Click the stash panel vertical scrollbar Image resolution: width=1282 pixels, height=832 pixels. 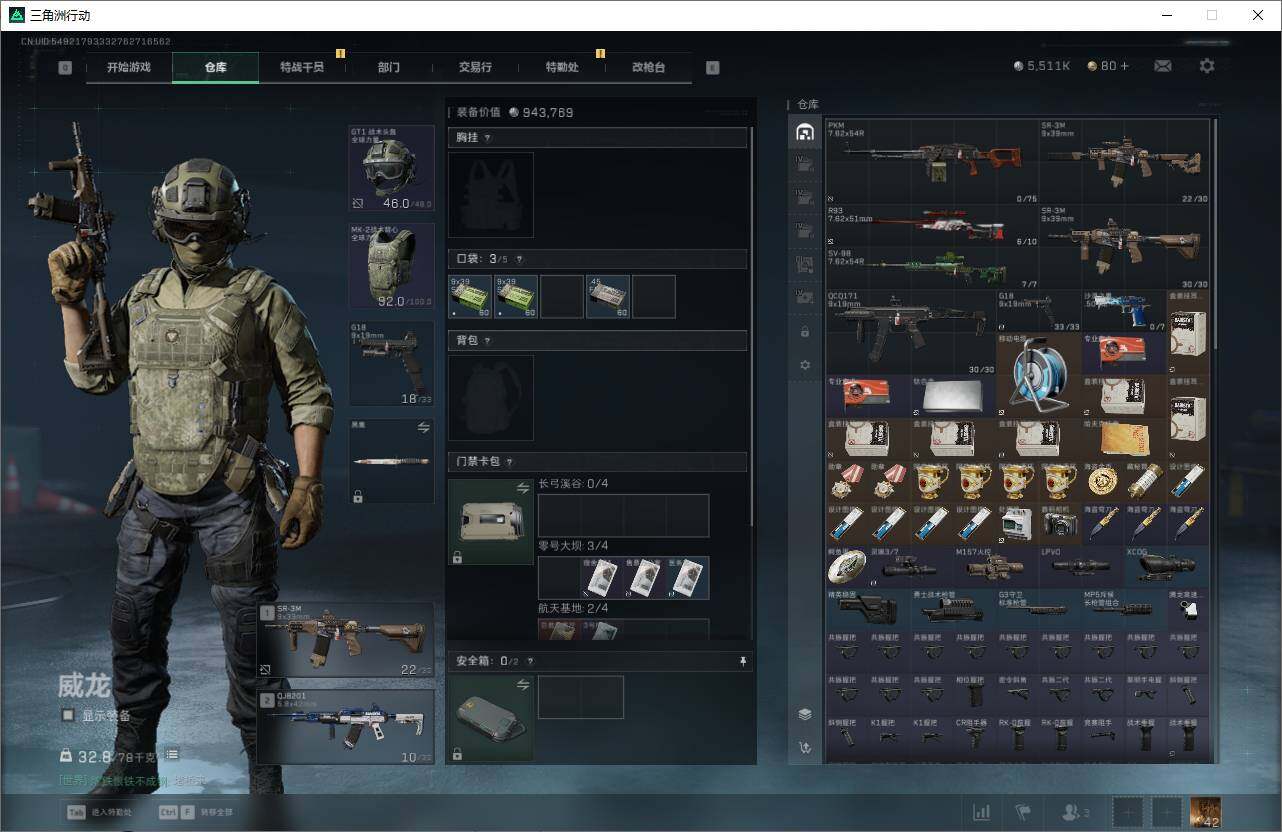1215,235
